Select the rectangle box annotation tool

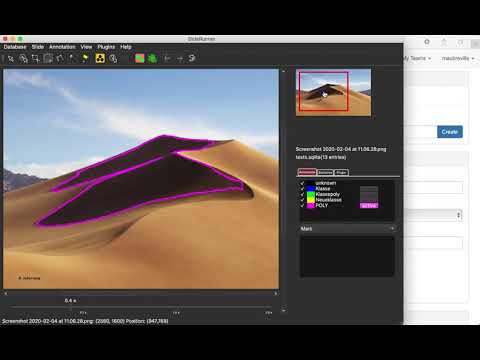click(x=35, y=59)
